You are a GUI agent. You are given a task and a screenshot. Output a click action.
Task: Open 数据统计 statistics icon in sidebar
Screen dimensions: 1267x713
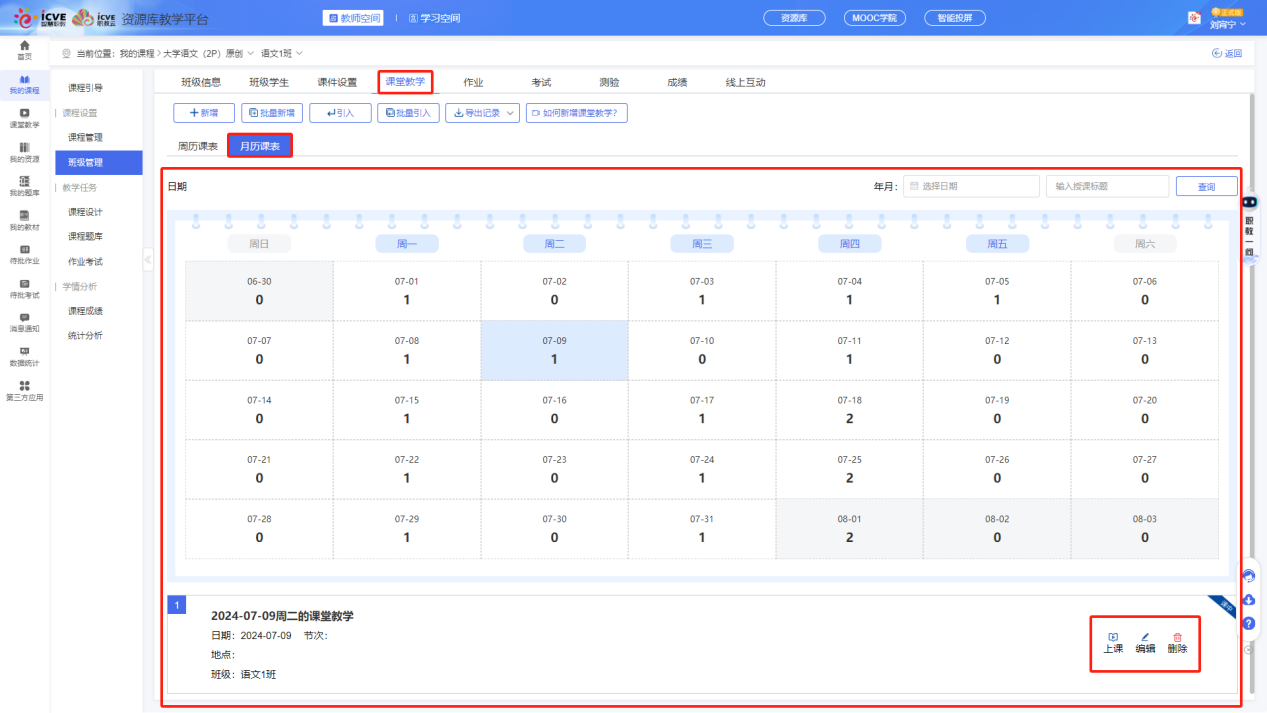click(x=24, y=351)
